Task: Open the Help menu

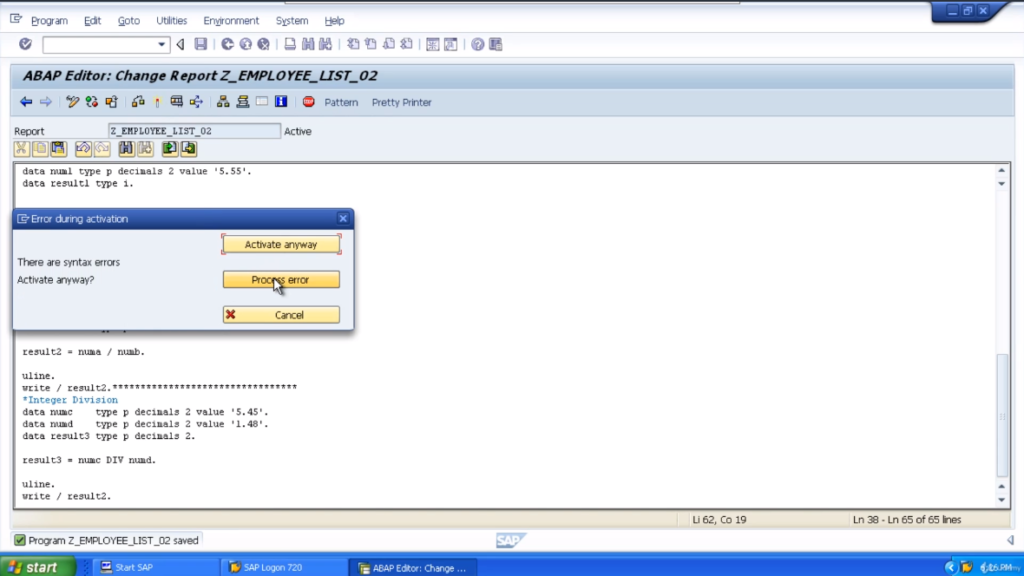Action: 334,21
